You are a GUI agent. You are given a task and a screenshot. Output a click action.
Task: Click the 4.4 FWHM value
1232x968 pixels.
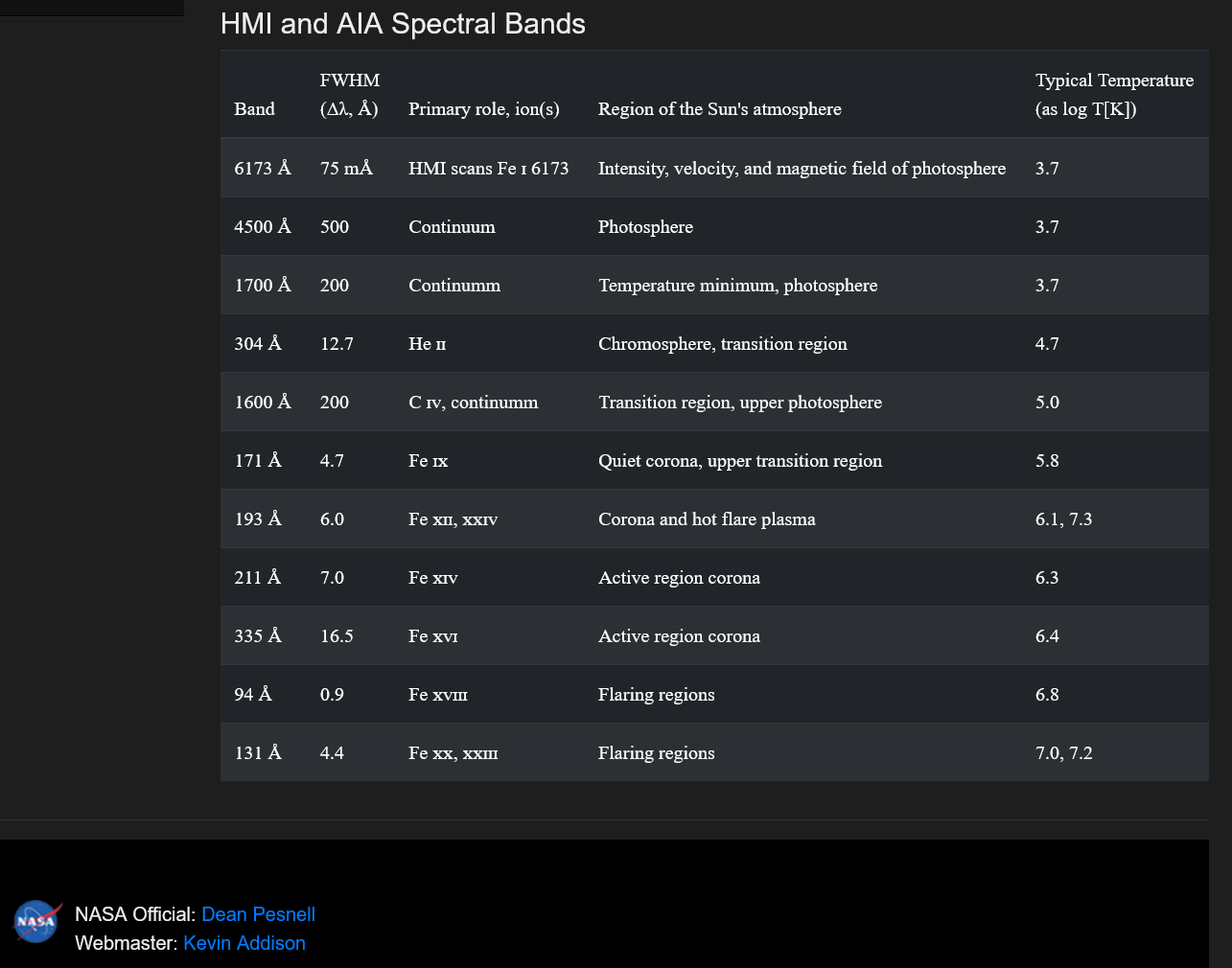(332, 752)
